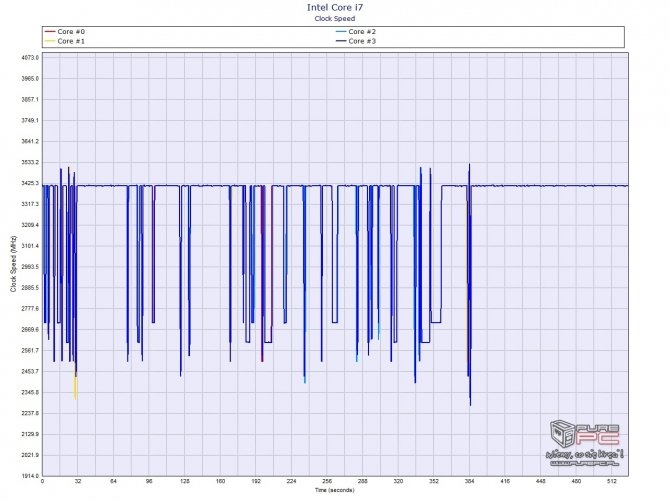Click the 3857.1 y-axis value

click(x=30, y=100)
